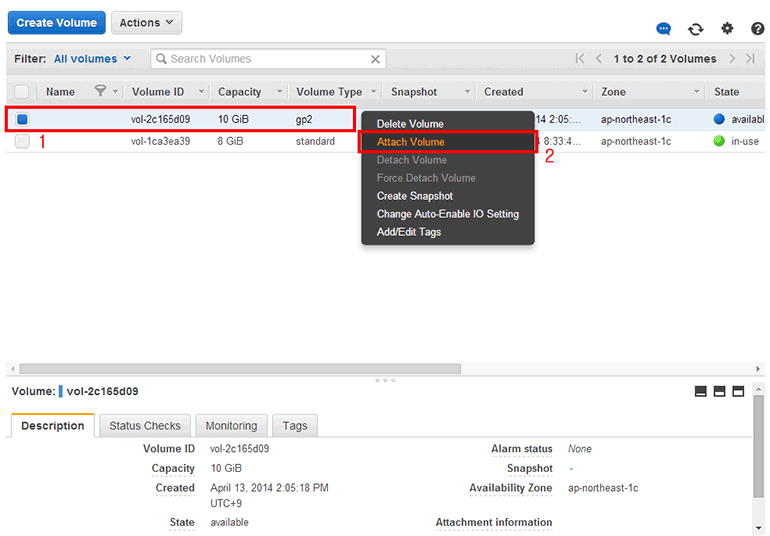Switch to the Status Checks tab

145,425
